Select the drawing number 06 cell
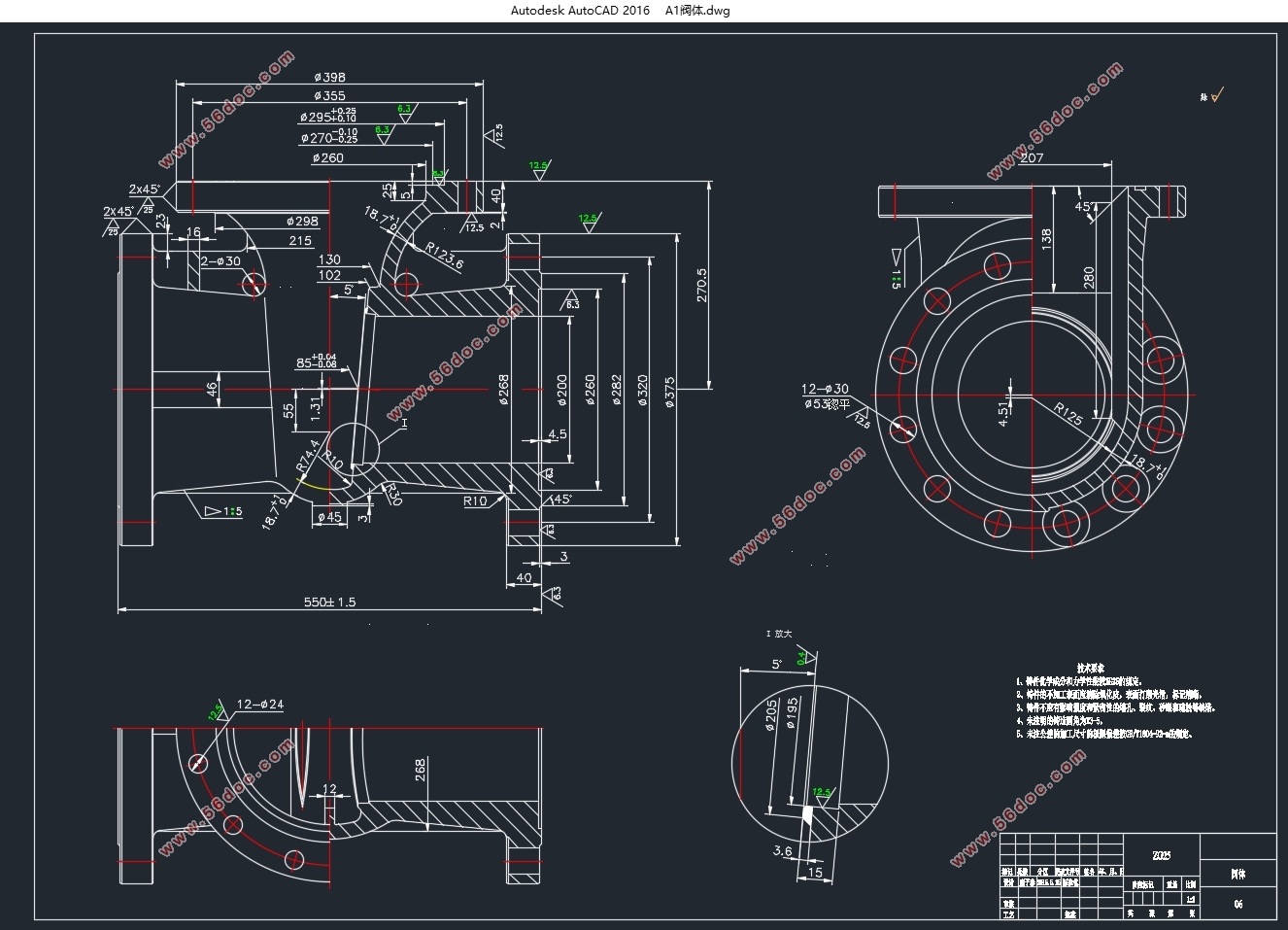 [x=1238, y=905]
